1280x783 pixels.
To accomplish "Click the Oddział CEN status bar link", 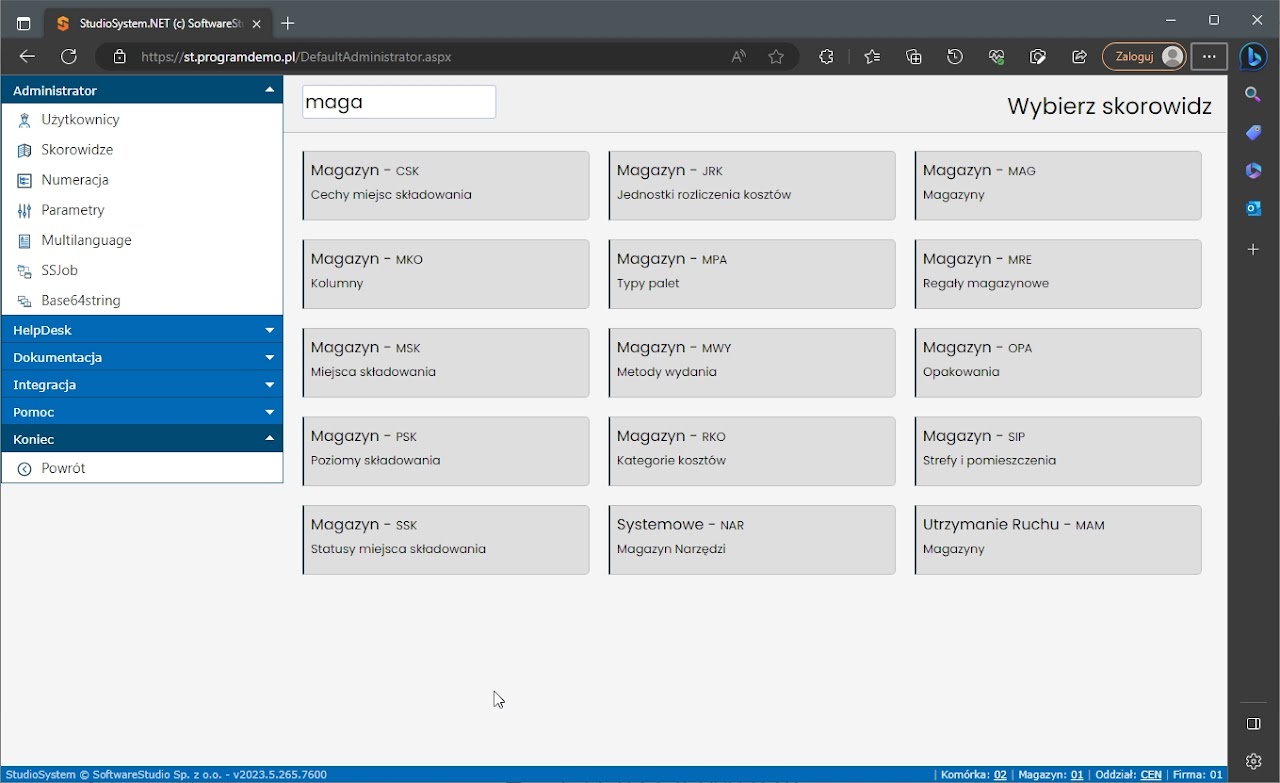I will [1150, 774].
